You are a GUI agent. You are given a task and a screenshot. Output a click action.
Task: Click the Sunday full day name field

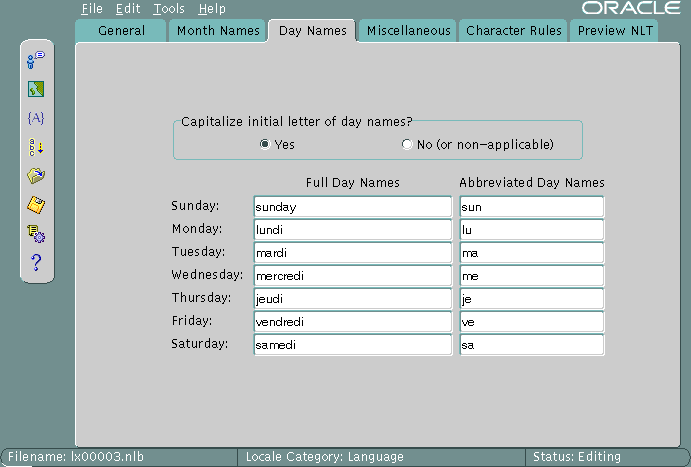[352, 207]
